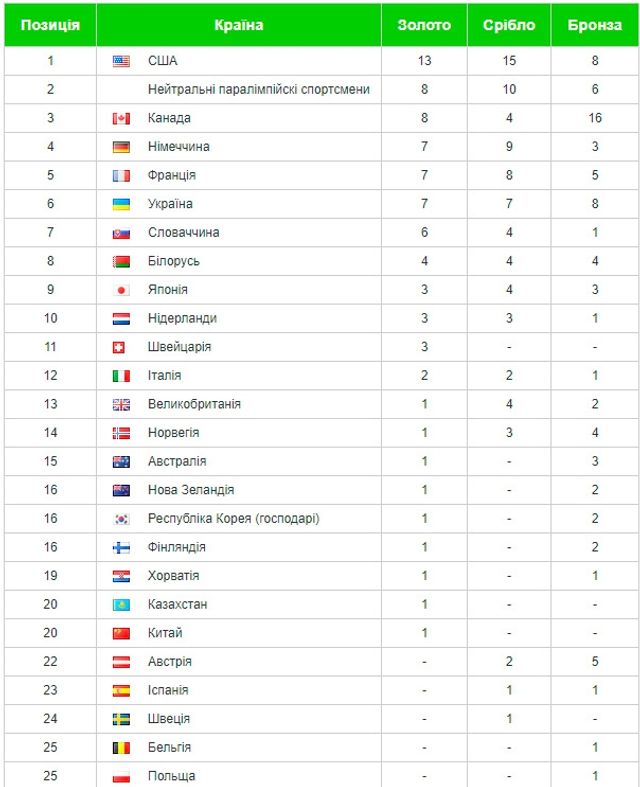Click the USA silver medal count 15

(x=509, y=61)
